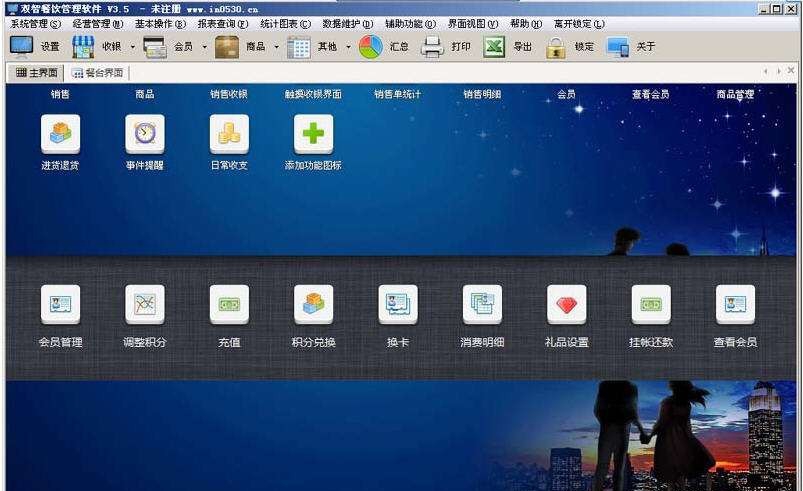
Task: Expand the 商品 dropdown arrow in toolbar
Action: coord(277,47)
